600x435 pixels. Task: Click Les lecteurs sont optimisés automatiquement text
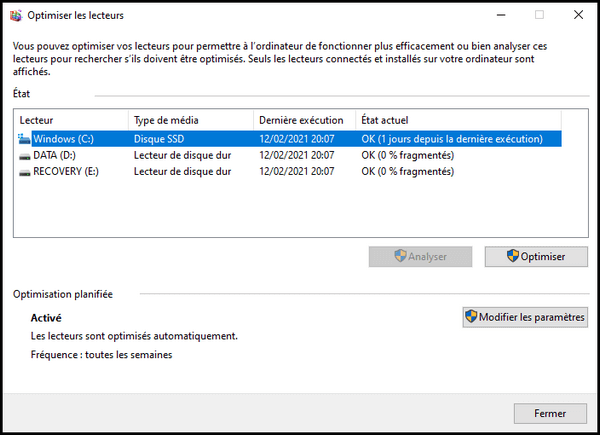[x=134, y=336]
